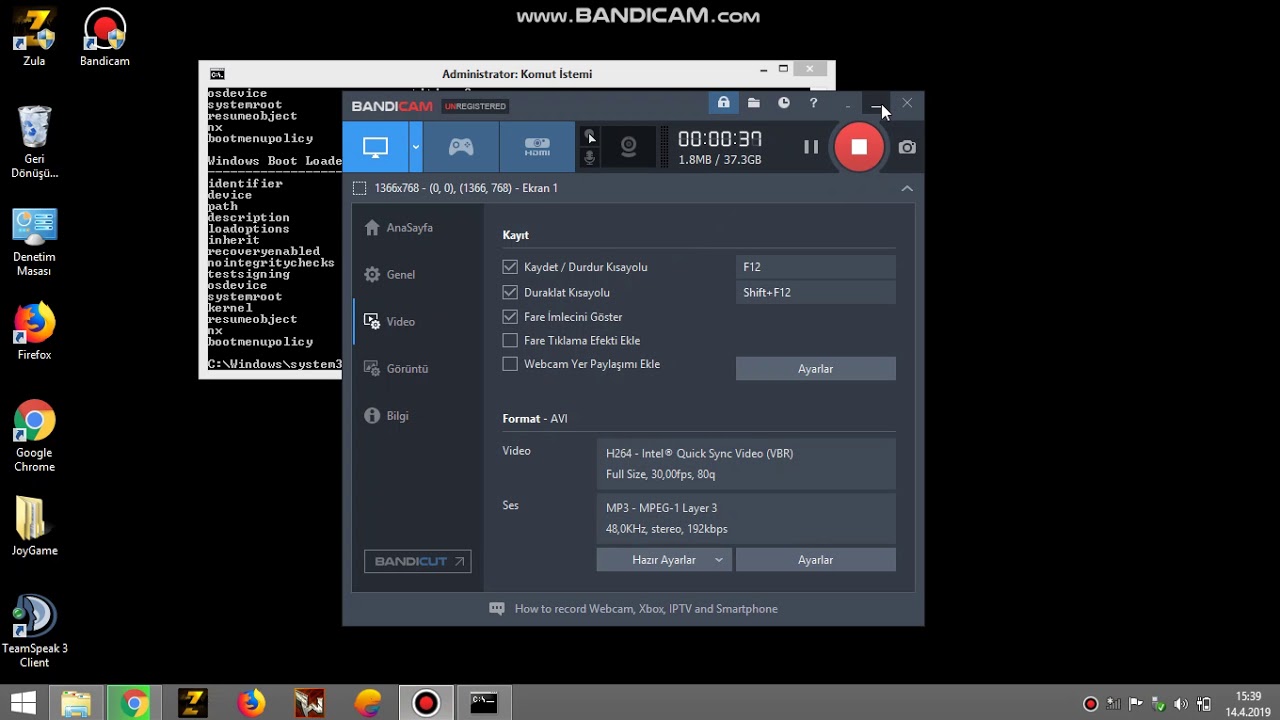The height and width of the screenshot is (720, 1280).
Task: Enable Webcam Yer Paylaşımı Ekle
Action: (510, 364)
